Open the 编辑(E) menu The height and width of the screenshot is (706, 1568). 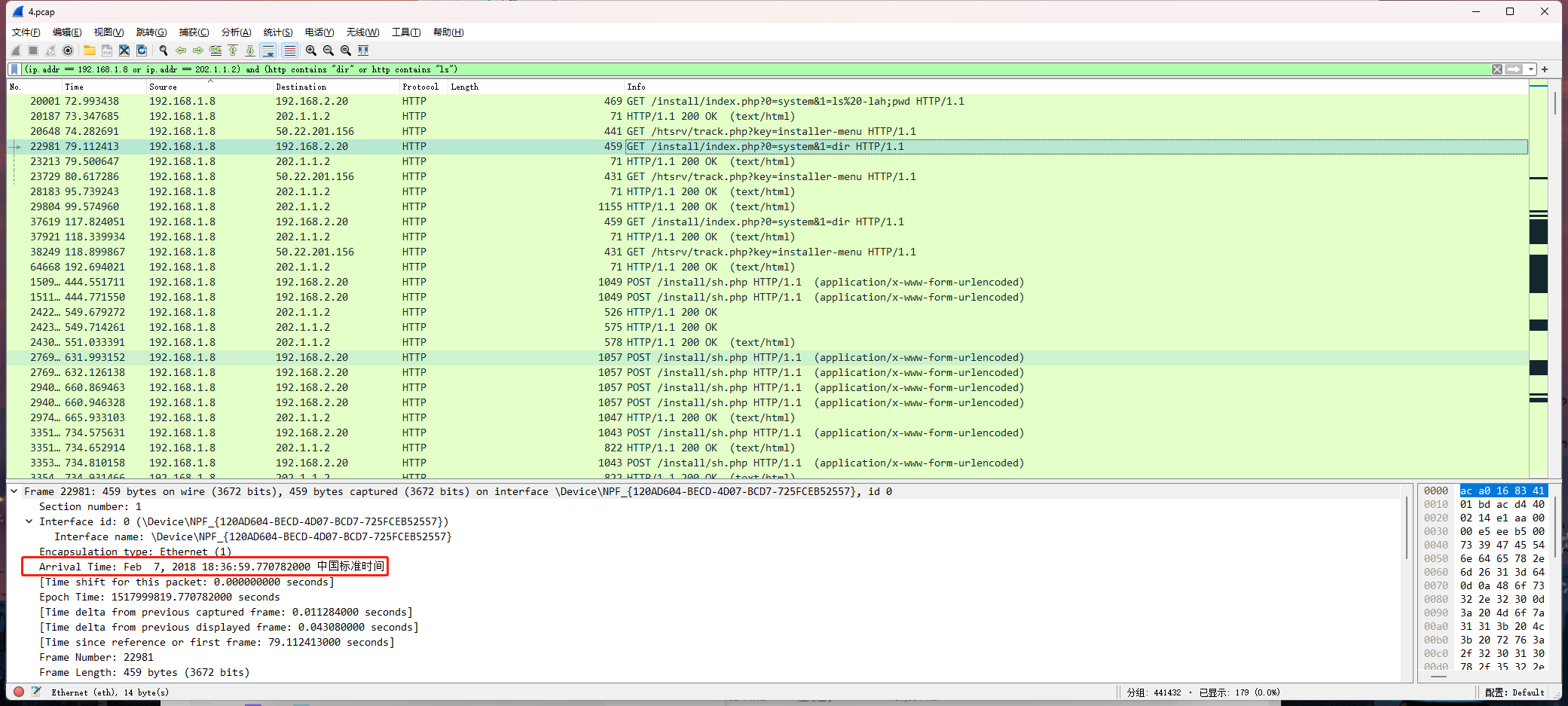tap(67, 32)
